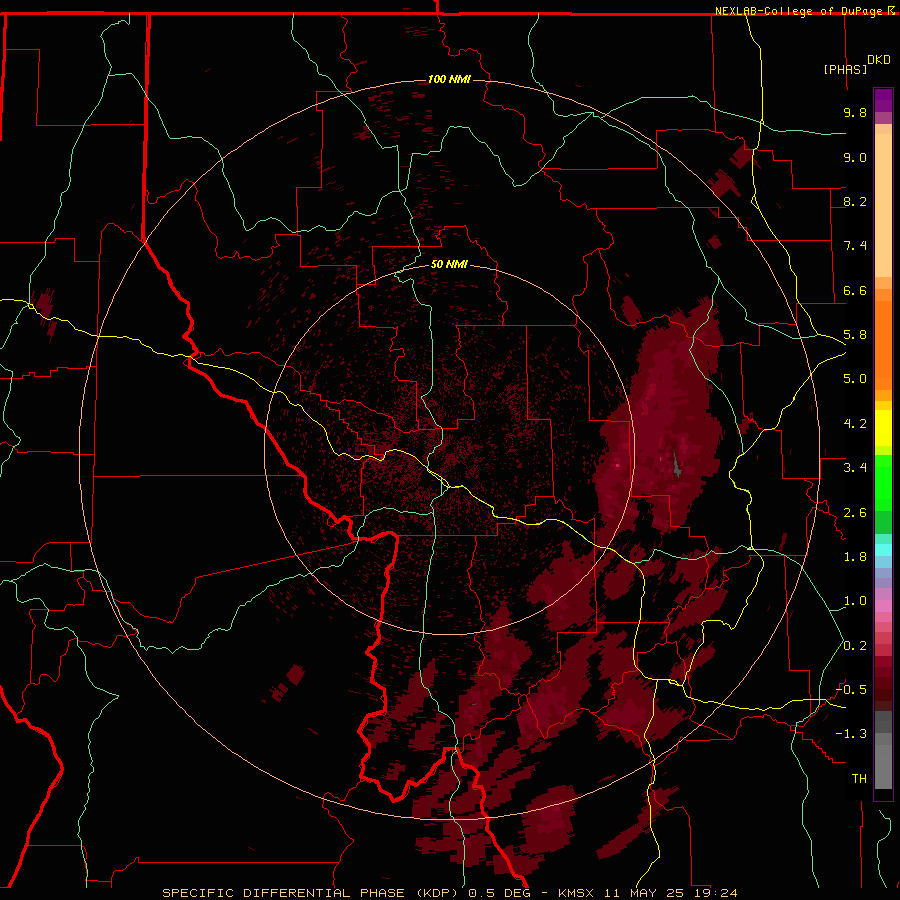Click the DKD units label above scale
The height and width of the screenshot is (900, 900).
tap(879, 60)
